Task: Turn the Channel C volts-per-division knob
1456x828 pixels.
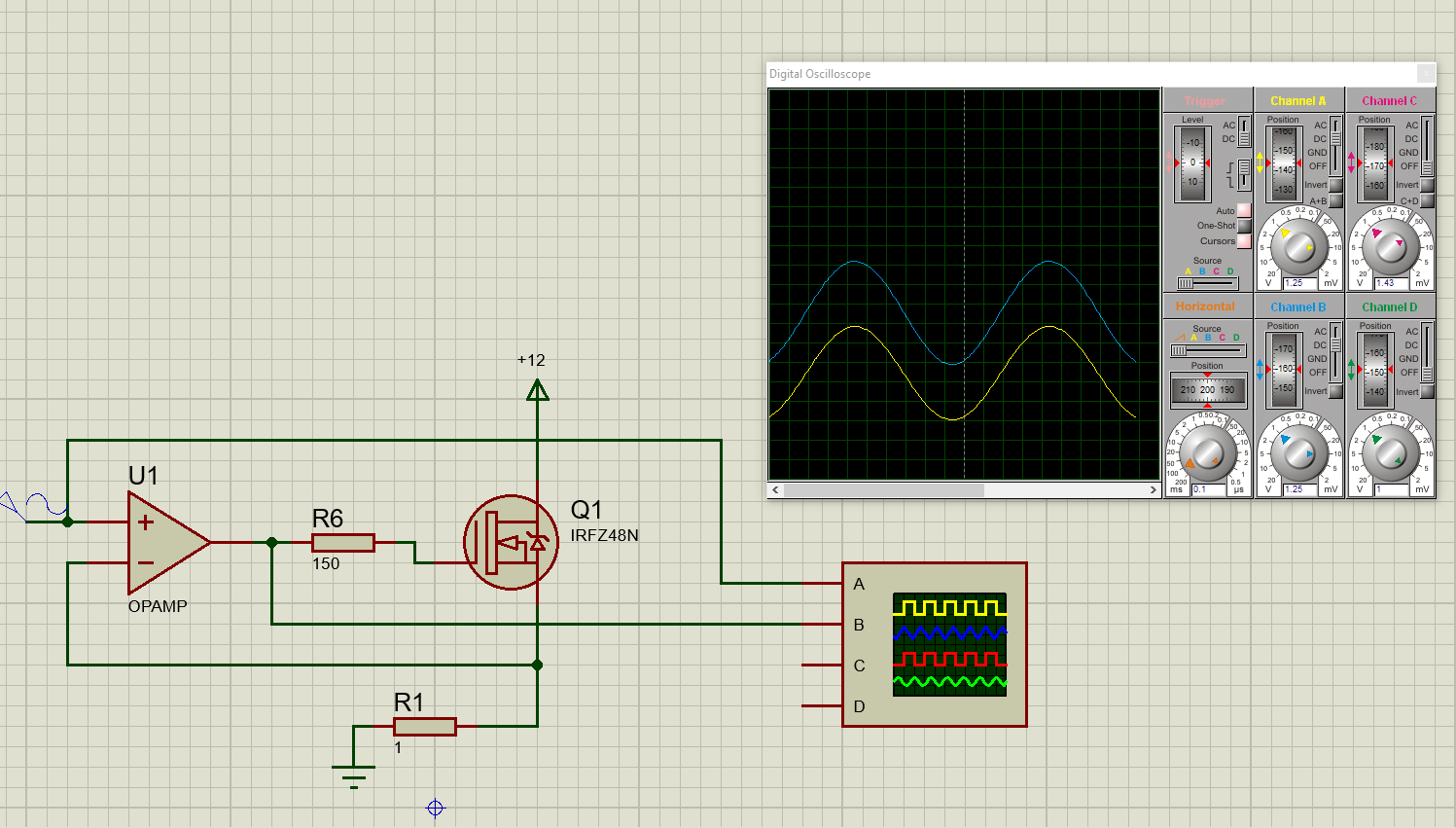Action: point(1391,247)
